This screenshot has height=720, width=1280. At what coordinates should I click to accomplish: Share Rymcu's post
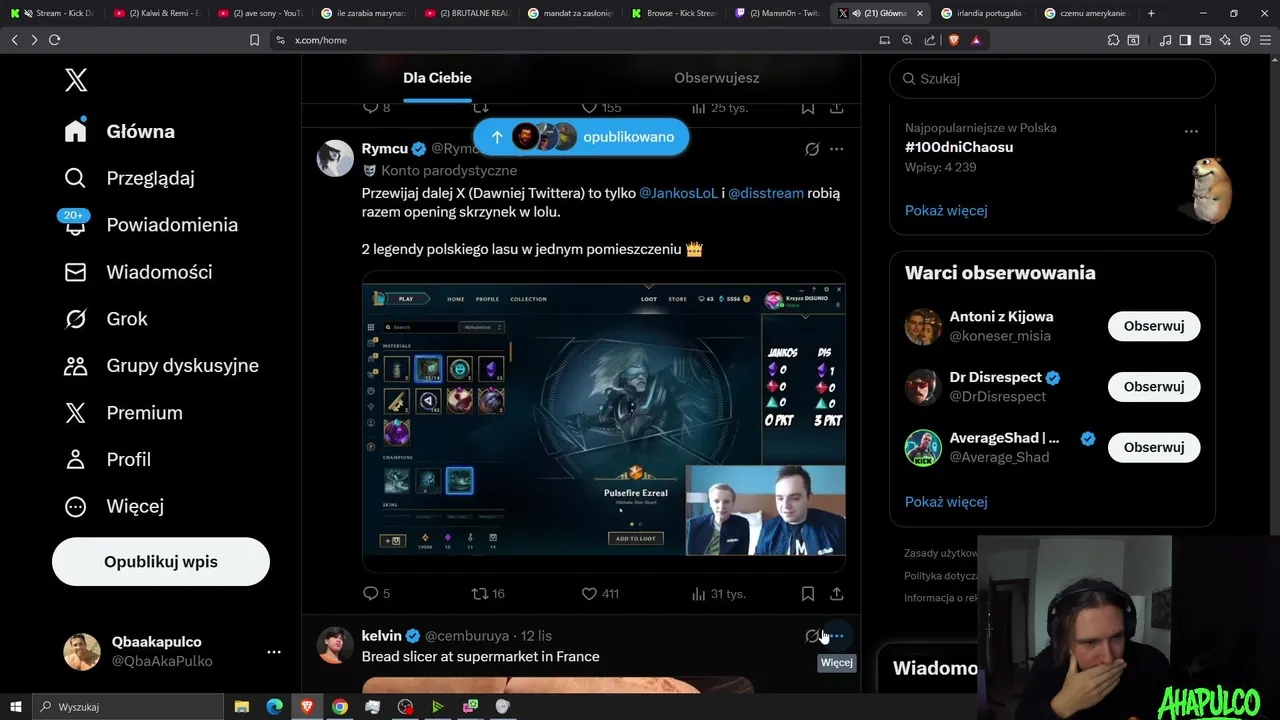click(x=837, y=593)
